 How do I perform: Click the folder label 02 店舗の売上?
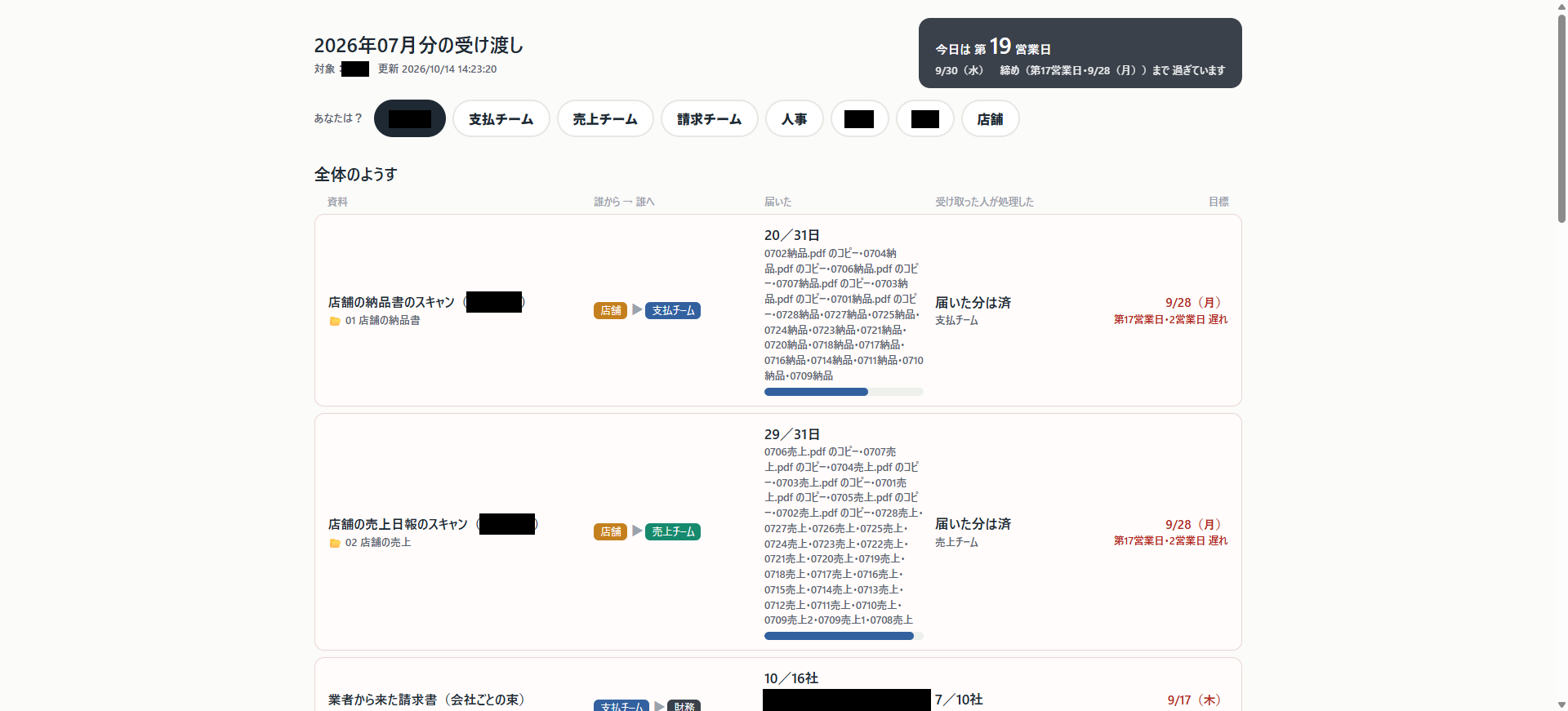coord(378,543)
